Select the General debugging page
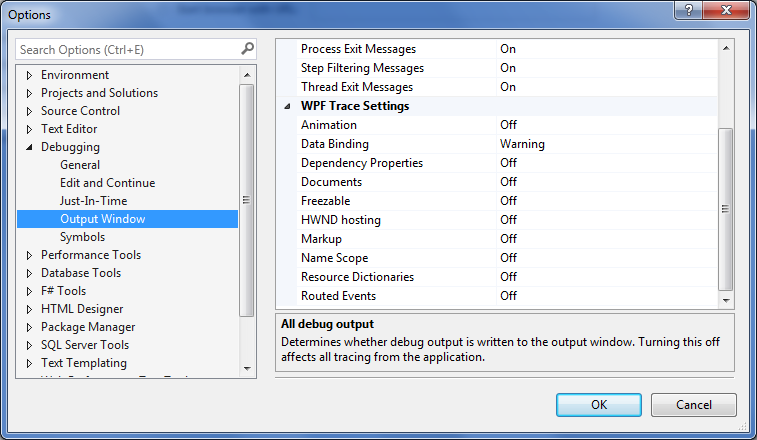The width and height of the screenshot is (757, 440). point(80,165)
